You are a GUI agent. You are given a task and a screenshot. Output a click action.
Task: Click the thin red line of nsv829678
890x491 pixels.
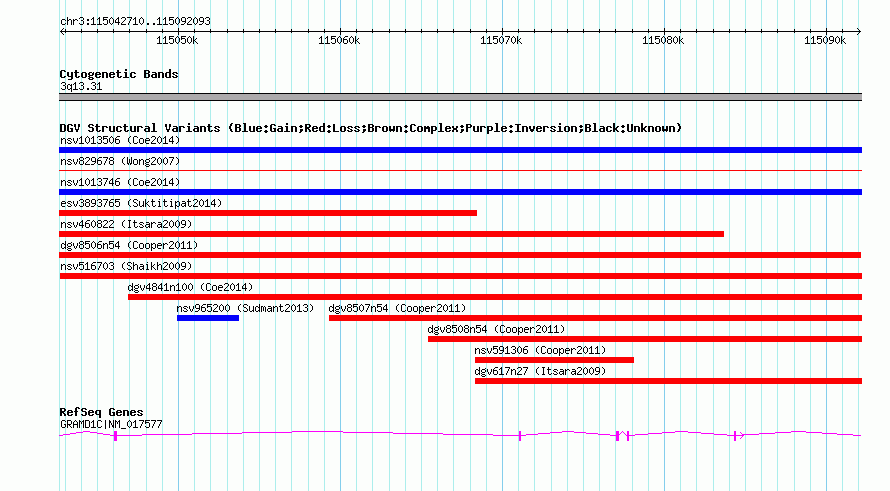point(460,170)
